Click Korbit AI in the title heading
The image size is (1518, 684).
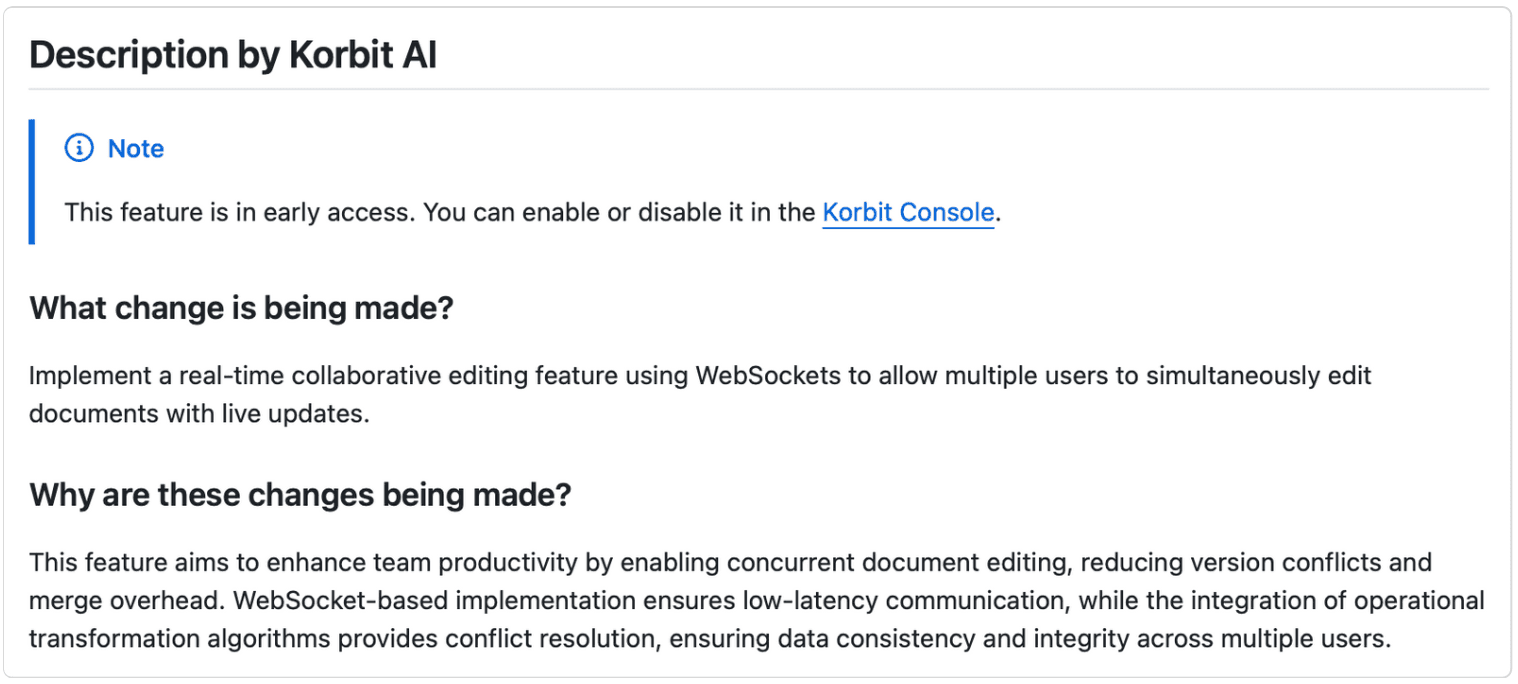363,55
